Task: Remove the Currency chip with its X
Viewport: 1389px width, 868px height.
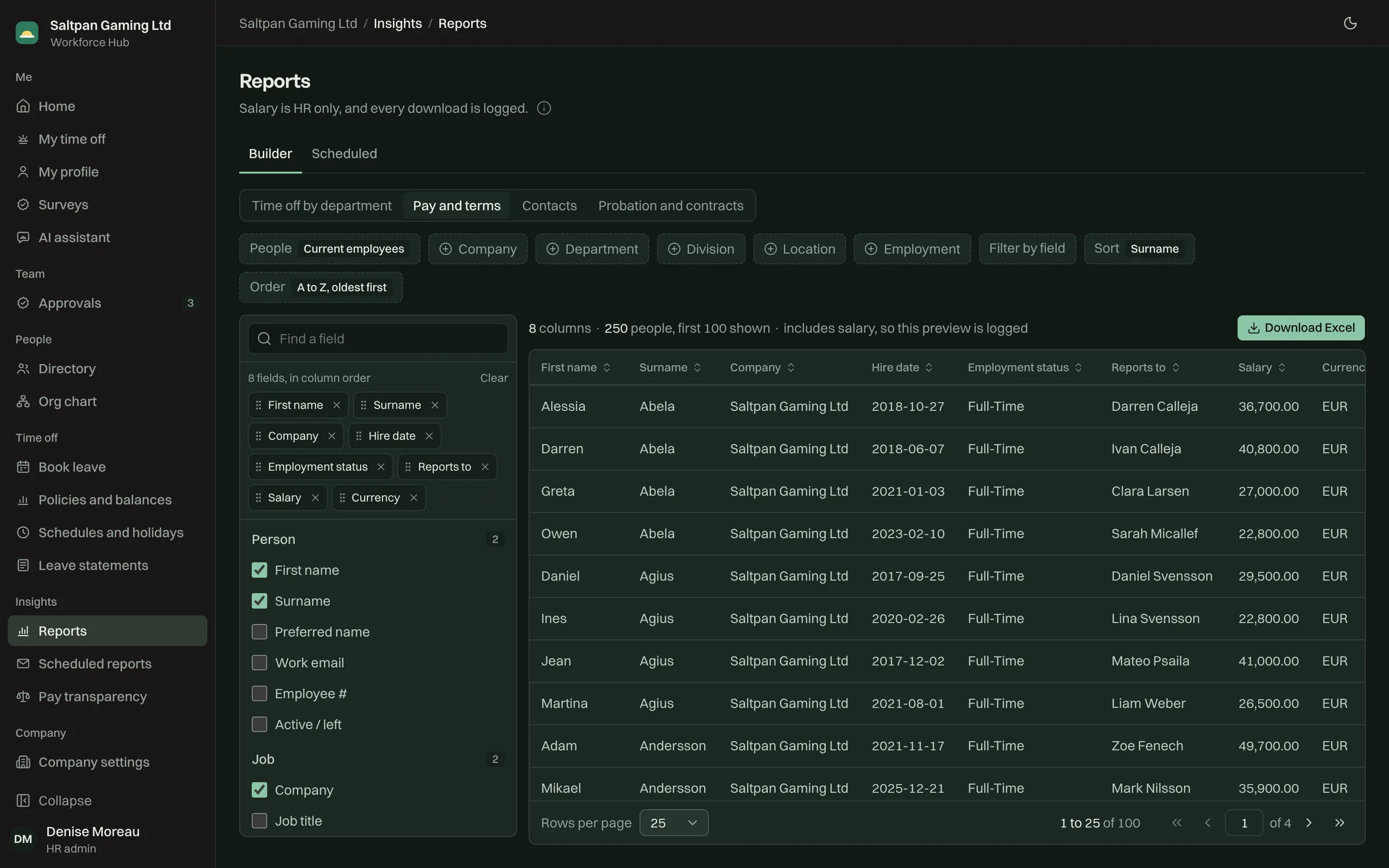Action: (x=413, y=498)
